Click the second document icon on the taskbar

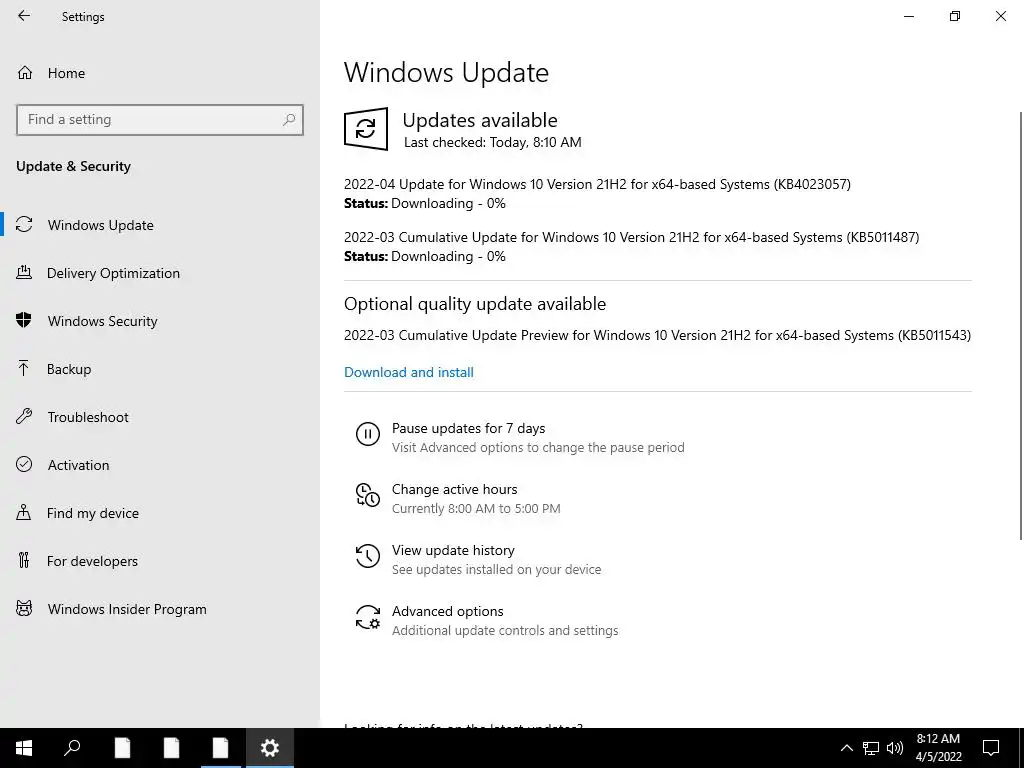click(171, 748)
